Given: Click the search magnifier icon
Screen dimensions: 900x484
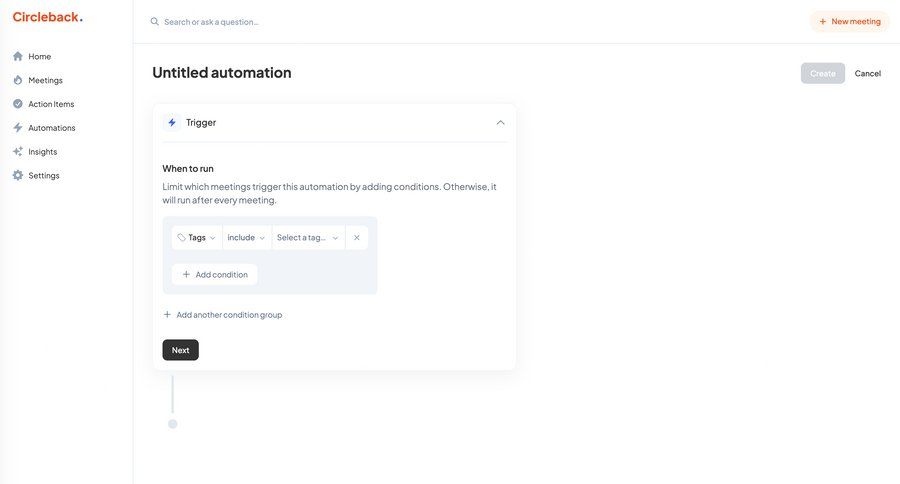Looking at the screenshot, I should [x=155, y=21].
